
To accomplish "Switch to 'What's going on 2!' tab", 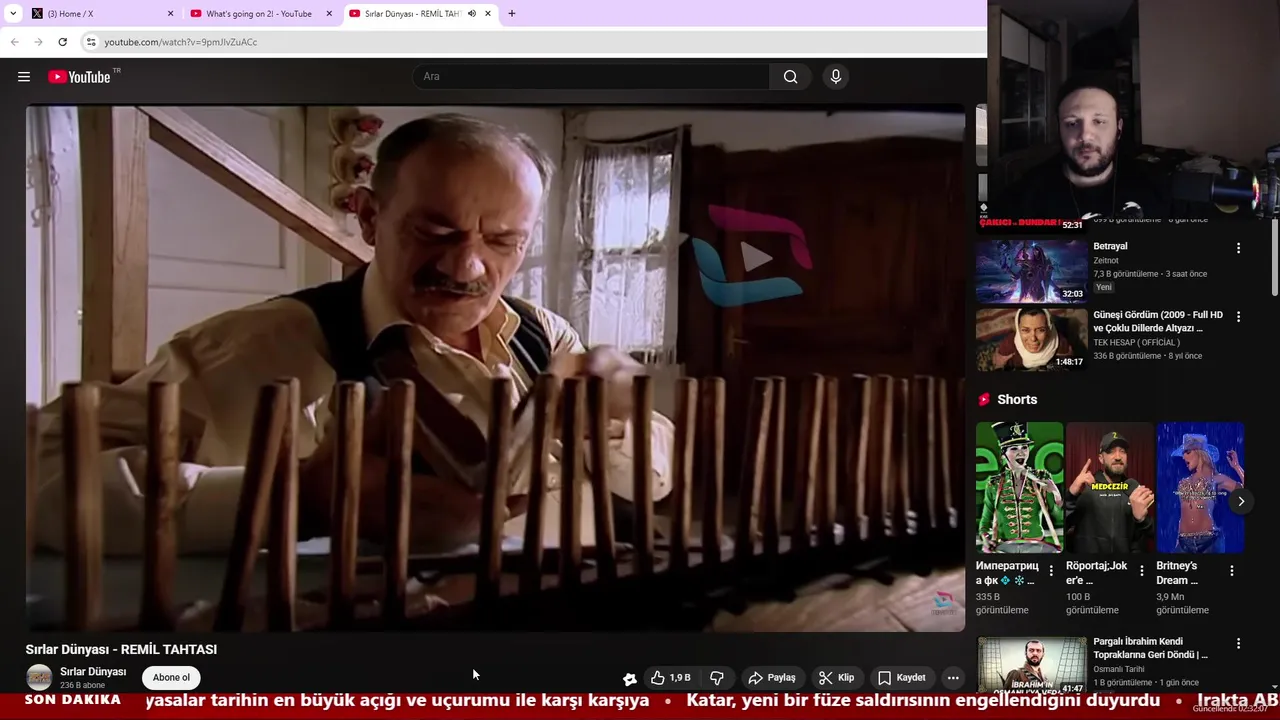I will coord(258,14).
